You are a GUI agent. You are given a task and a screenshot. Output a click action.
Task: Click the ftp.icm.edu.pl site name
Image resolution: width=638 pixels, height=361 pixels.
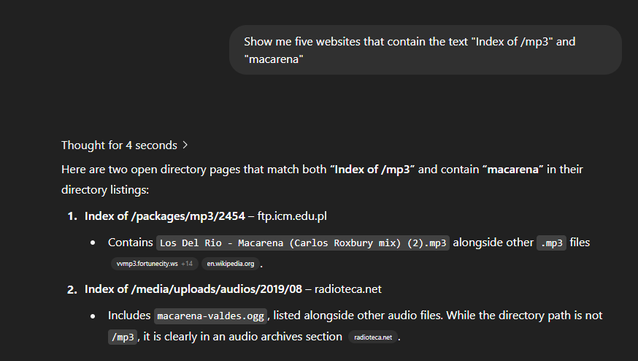coord(292,216)
